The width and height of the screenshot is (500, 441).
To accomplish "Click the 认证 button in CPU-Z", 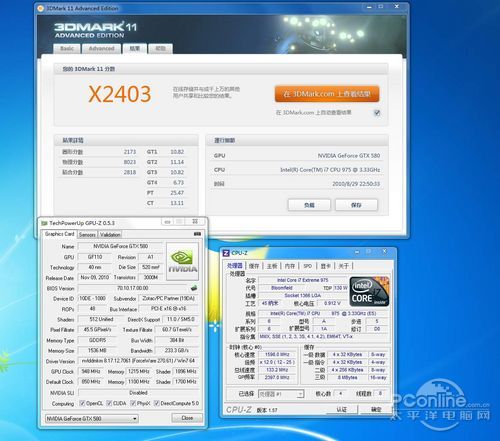I will [x=342, y=409].
